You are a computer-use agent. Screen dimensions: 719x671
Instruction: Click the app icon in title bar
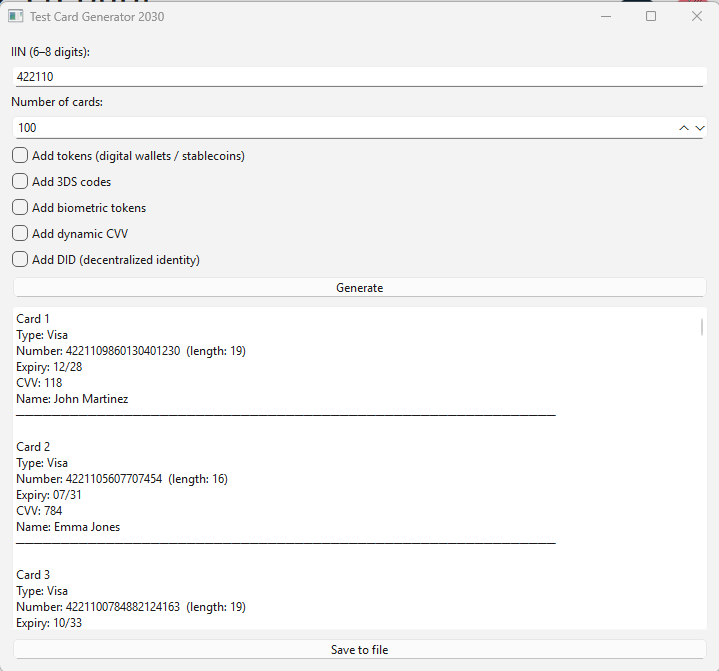(15, 17)
